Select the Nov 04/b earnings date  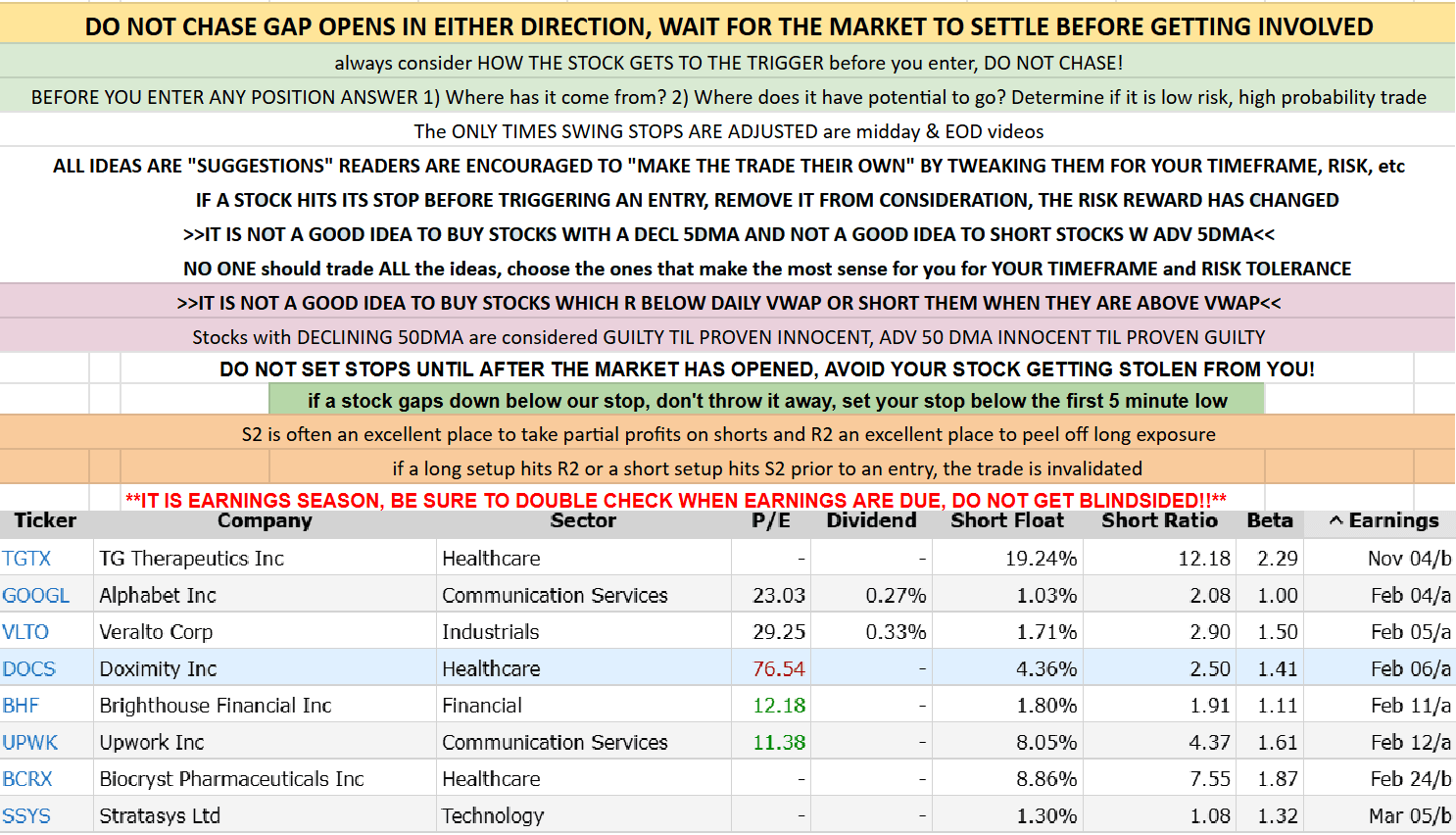click(x=1409, y=559)
